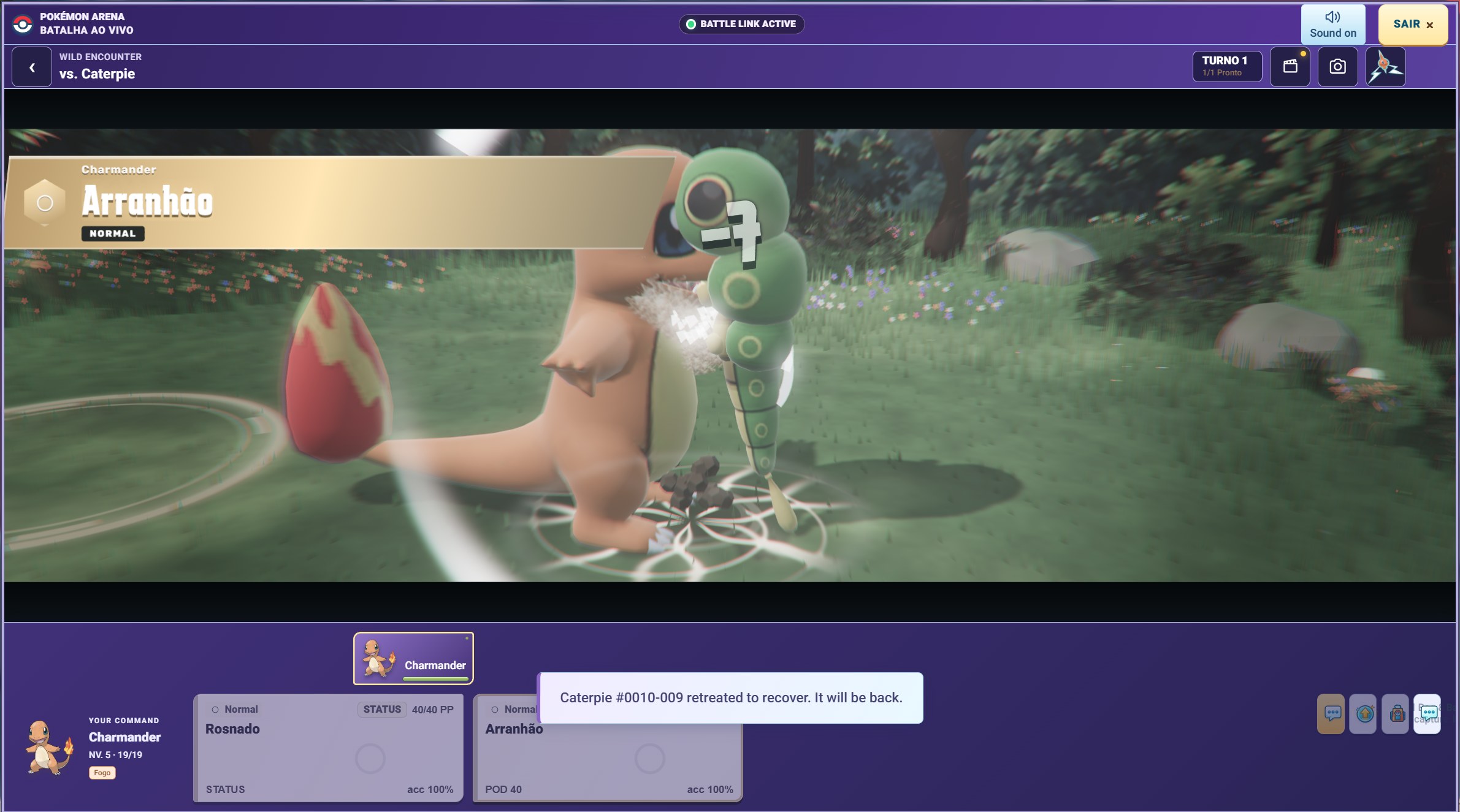Select the Charmander party card
This screenshot has width=1460, height=812.
point(413,658)
